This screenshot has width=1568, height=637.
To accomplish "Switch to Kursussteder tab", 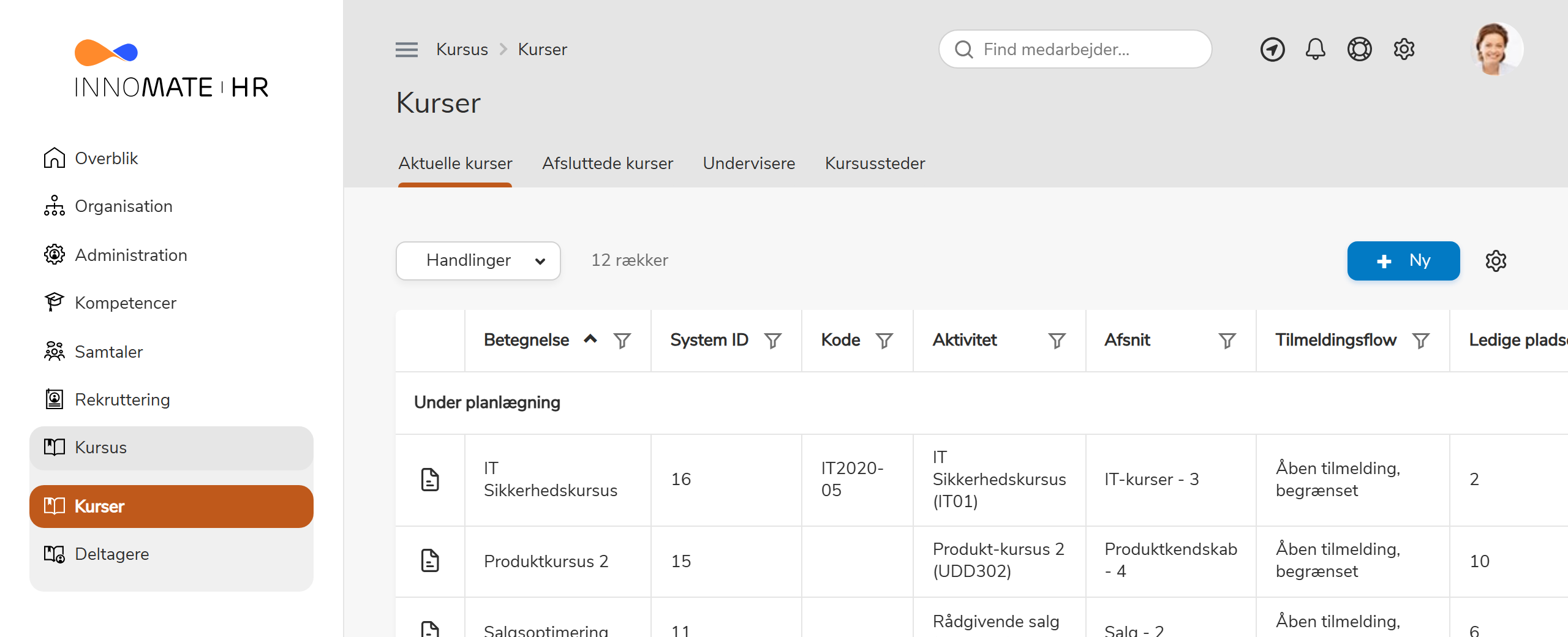I will tap(875, 164).
